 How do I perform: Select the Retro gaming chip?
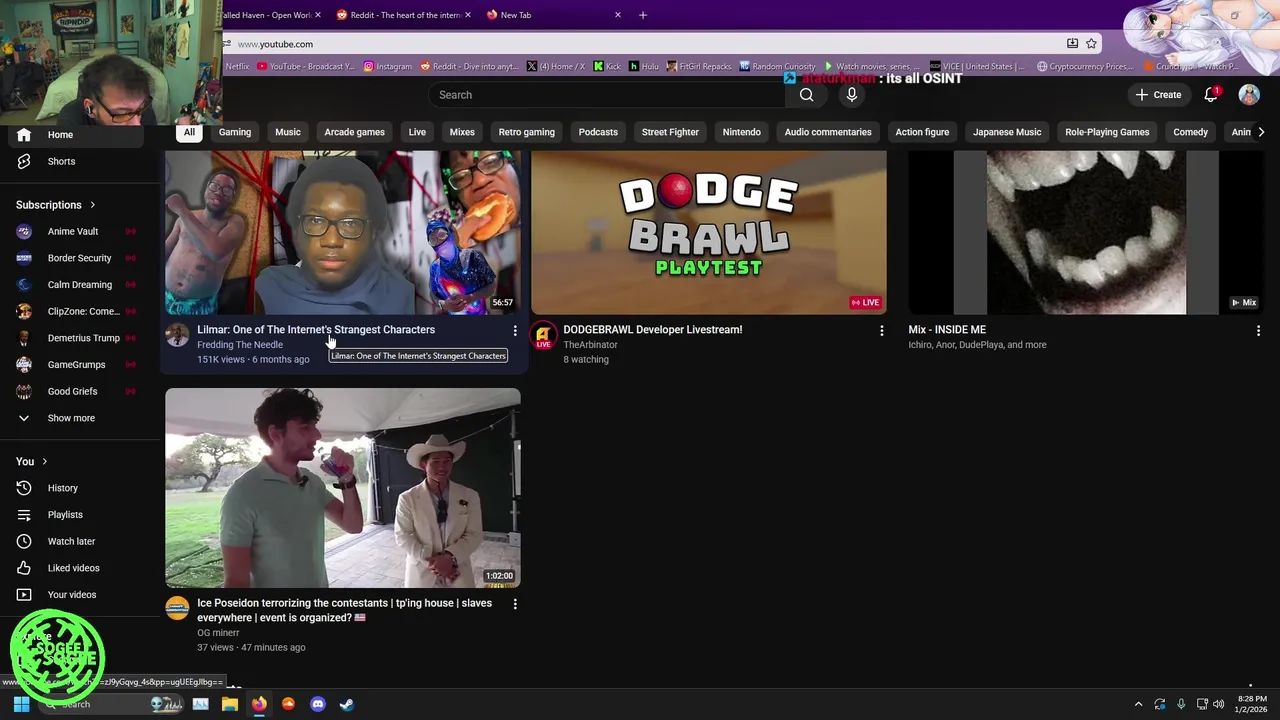[x=527, y=132]
